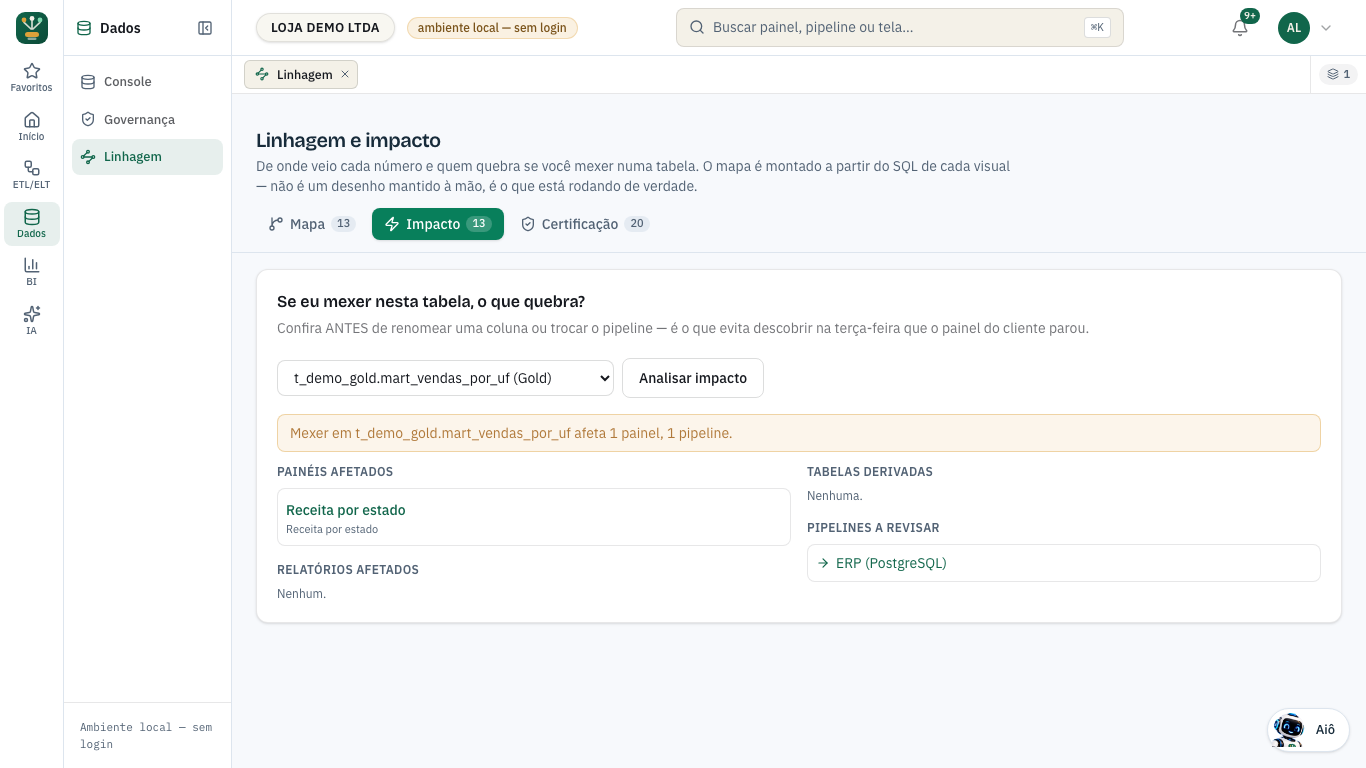Click the orange impact warning message
1366x768 pixels.
point(799,433)
